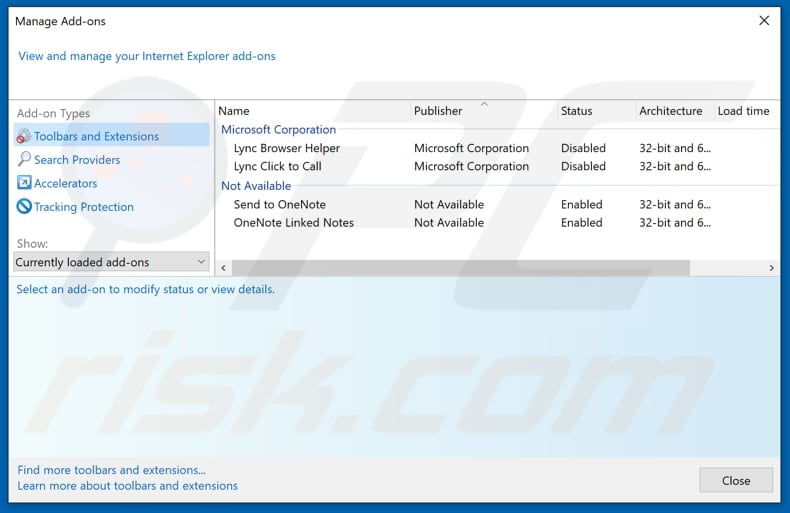The width and height of the screenshot is (790, 513).
Task: Click the left scroll arrow of list
Action: pyautogui.click(x=223, y=268)
